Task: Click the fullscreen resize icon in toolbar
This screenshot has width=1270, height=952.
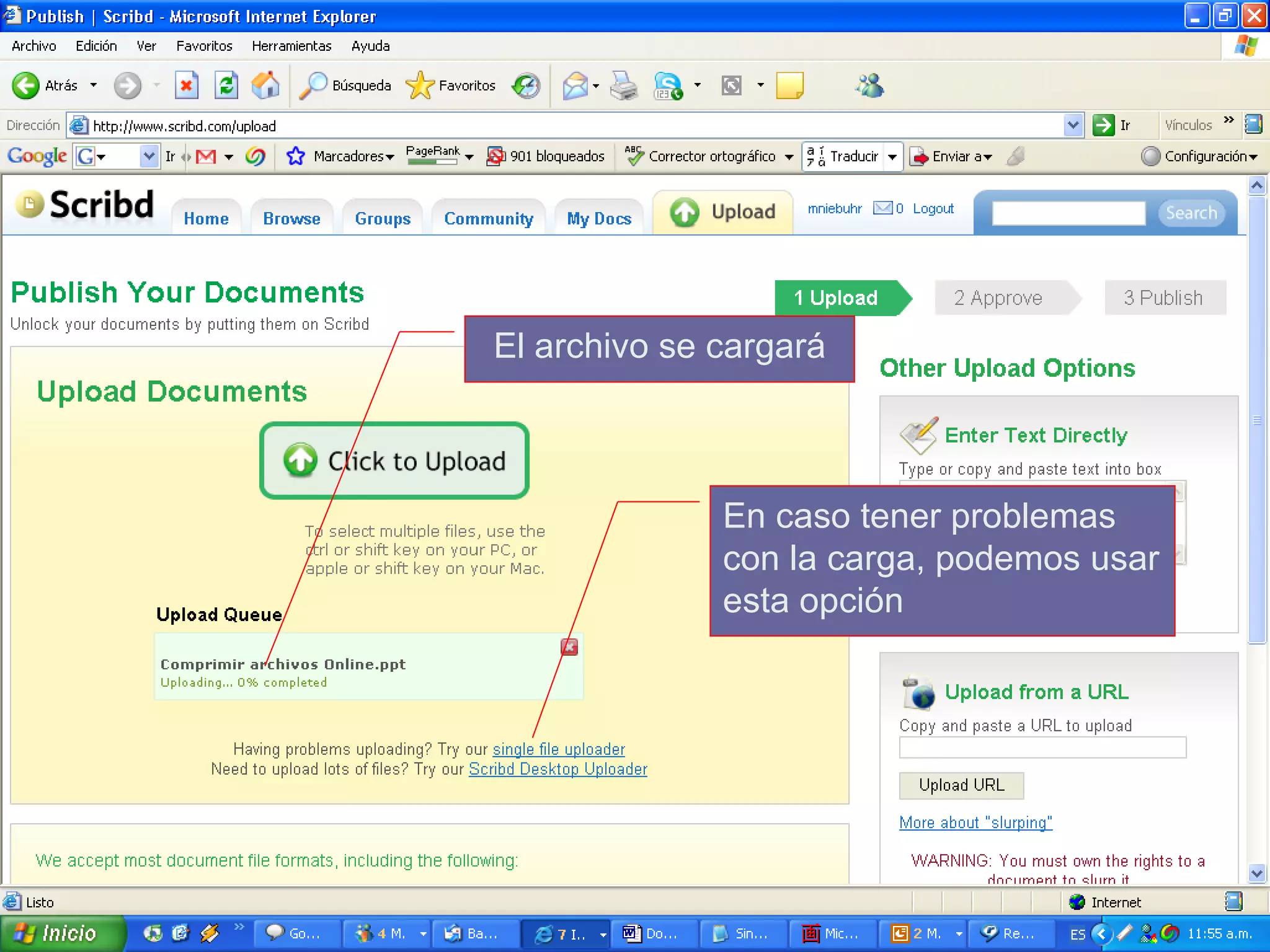Action: tap(732, 86)
